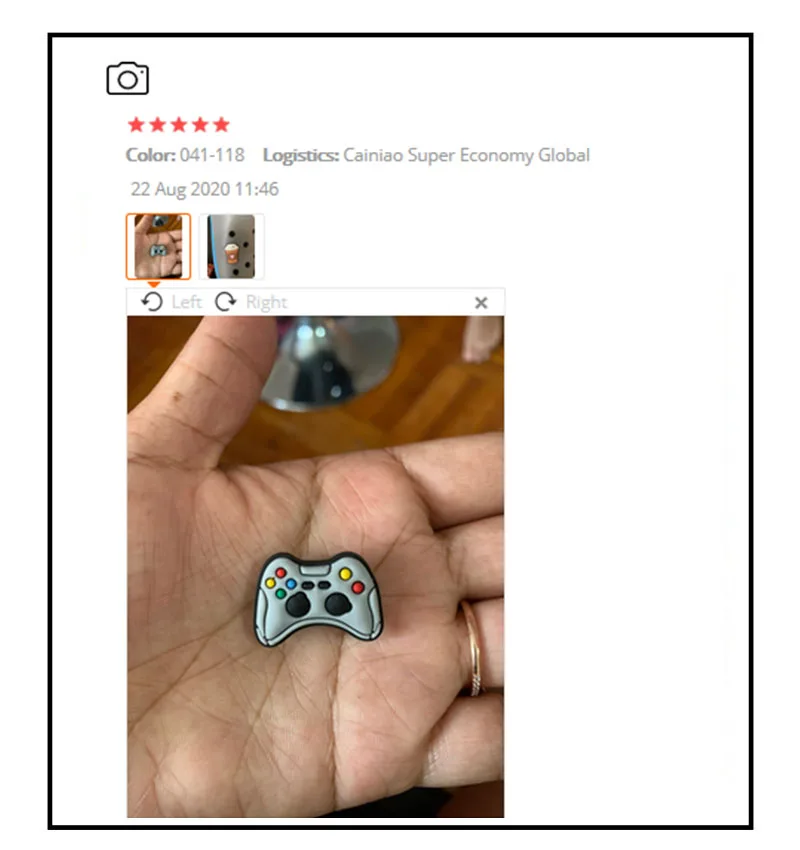Click the fifth red rating star

coord(221,125)
